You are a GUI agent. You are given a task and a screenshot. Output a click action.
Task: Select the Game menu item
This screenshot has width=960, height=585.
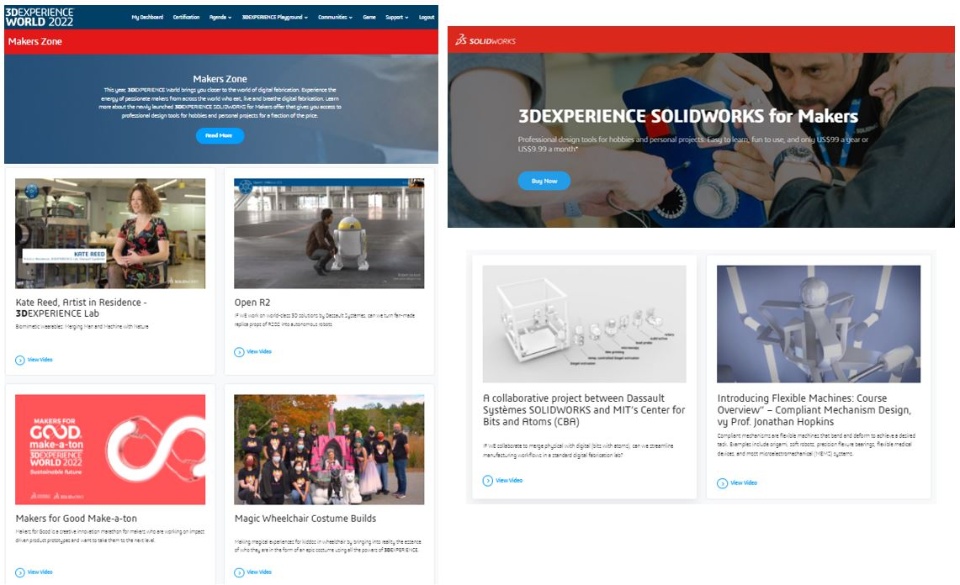[369, 17]
